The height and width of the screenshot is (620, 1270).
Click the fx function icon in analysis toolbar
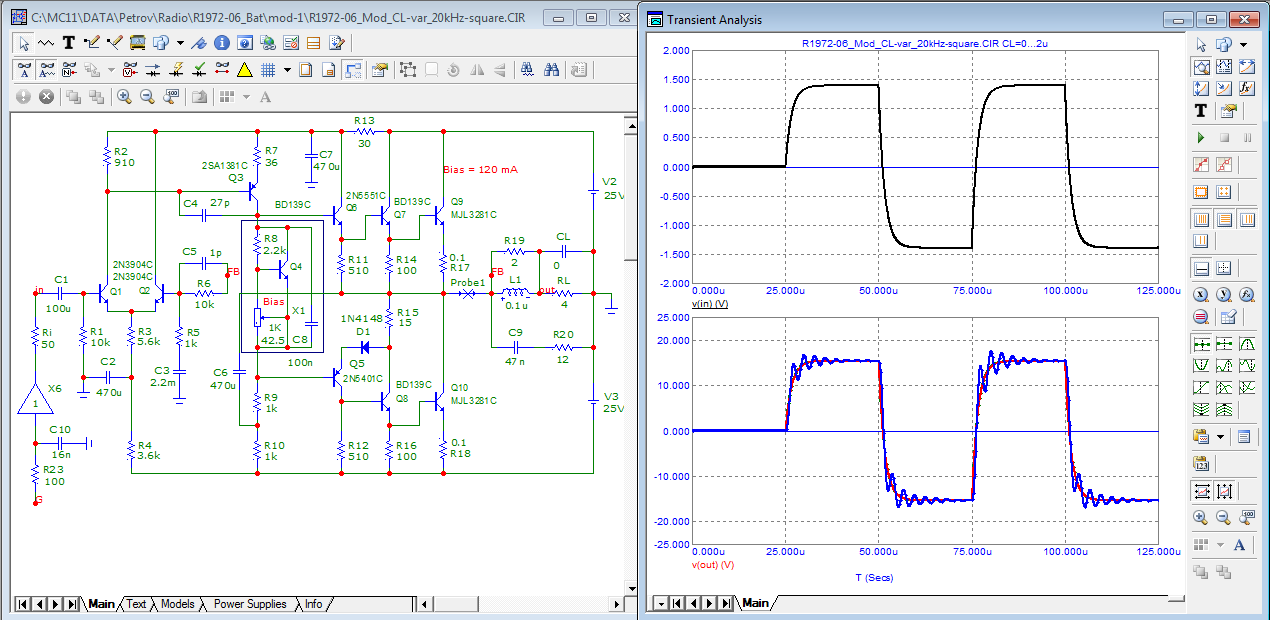pos(1247,89)
